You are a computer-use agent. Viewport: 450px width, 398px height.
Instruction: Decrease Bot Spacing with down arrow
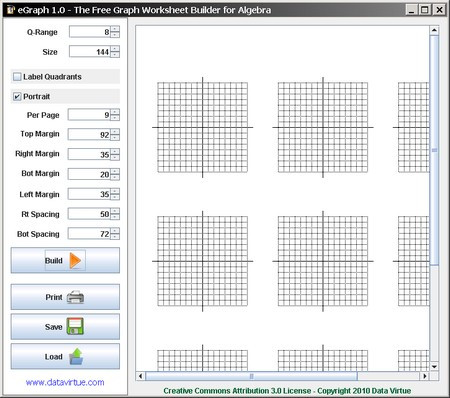click(x=115, y=236)
